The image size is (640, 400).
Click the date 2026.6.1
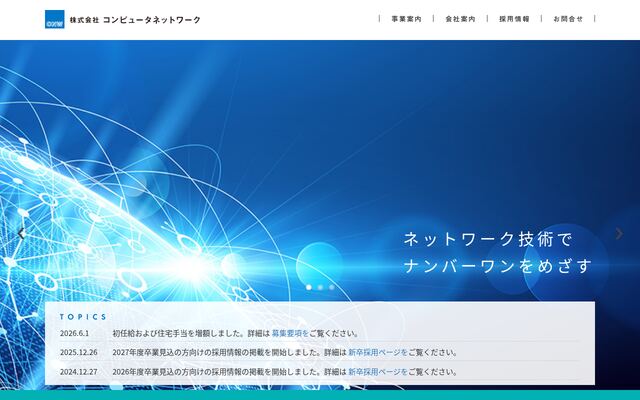tap(74, 333)
